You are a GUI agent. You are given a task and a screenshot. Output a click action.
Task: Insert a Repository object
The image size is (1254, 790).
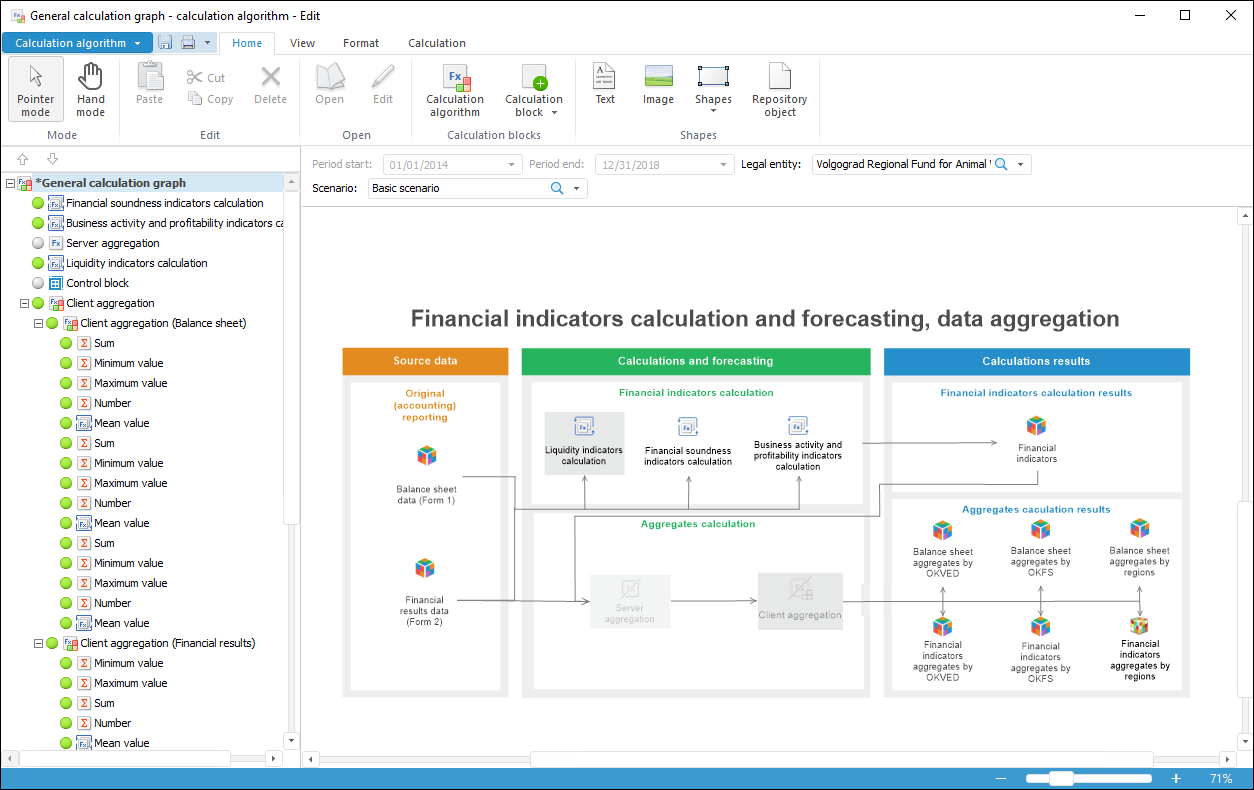pos(780,90)
